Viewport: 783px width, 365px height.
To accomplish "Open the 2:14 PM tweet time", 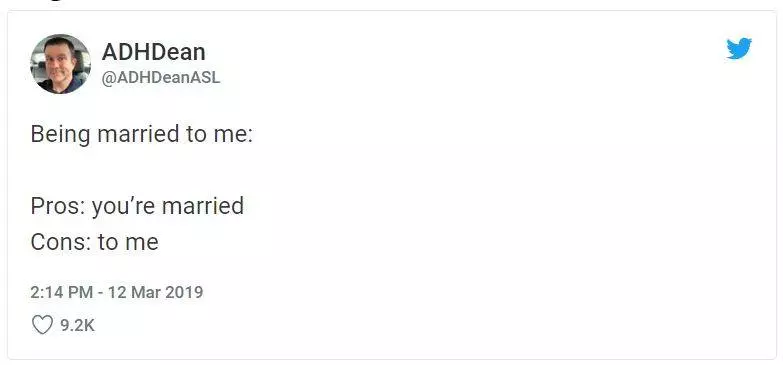I will (61, 292).
